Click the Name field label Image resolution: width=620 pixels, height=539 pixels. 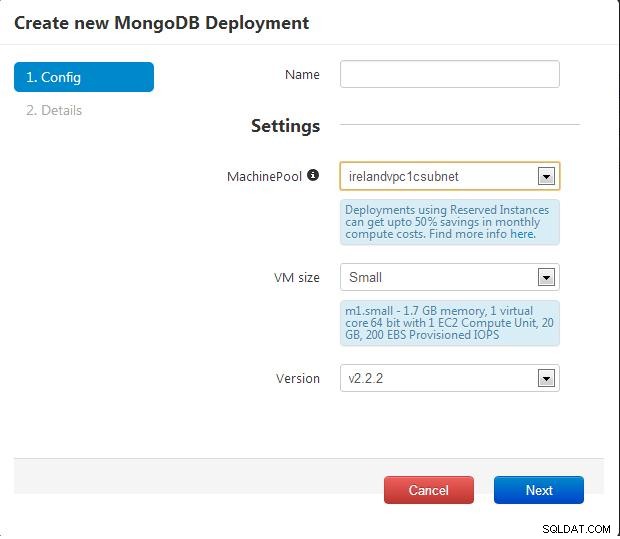point(302,74)
